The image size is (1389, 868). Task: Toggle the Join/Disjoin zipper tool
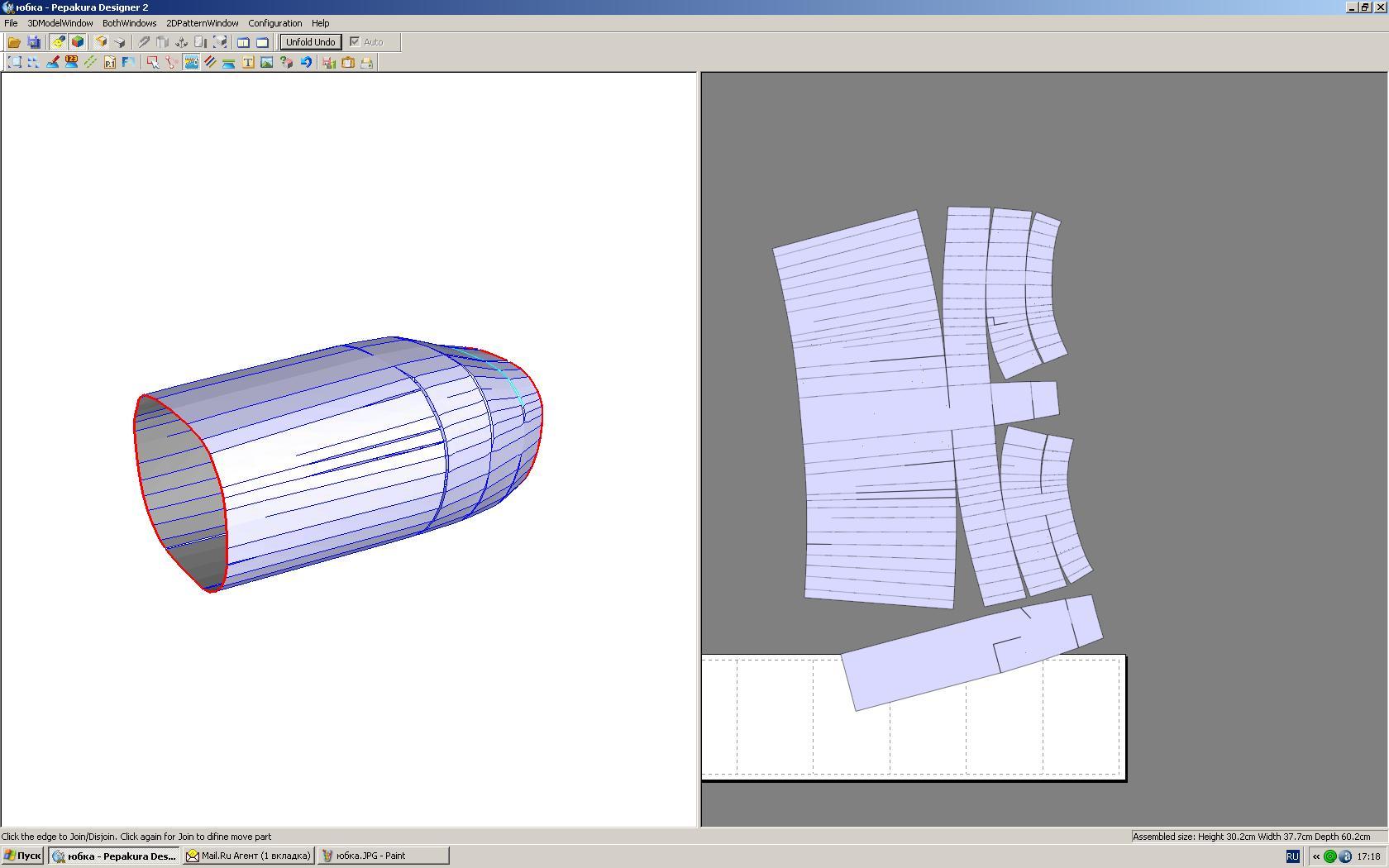coord(191,63)
